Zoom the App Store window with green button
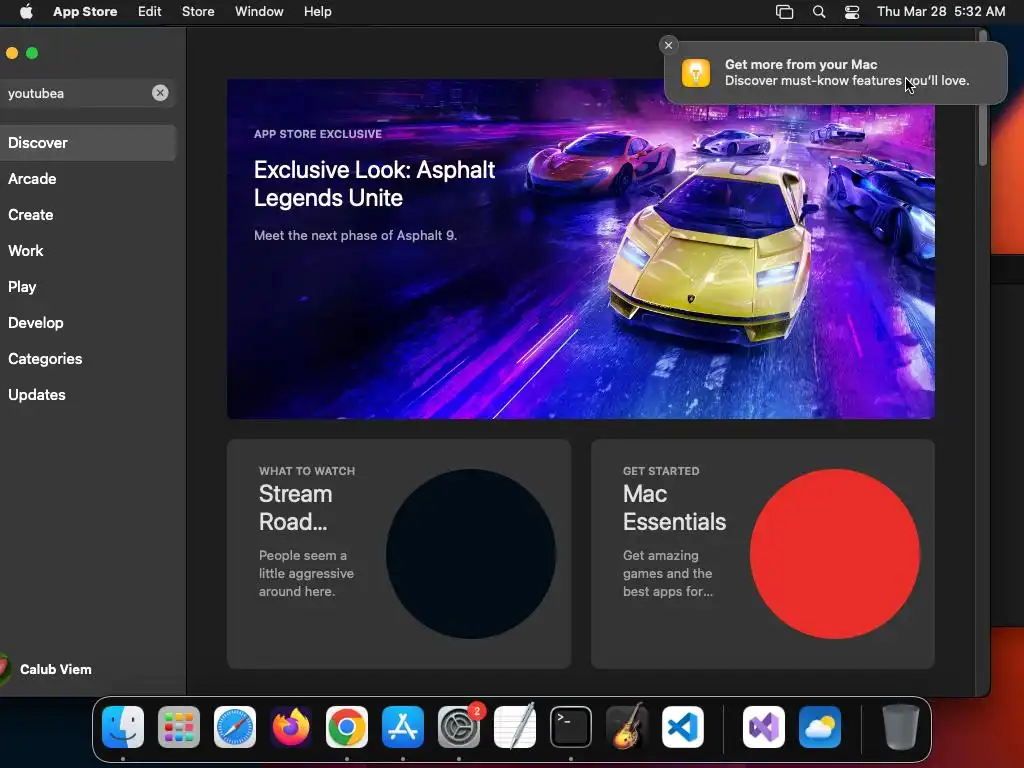 click(32, 53)
